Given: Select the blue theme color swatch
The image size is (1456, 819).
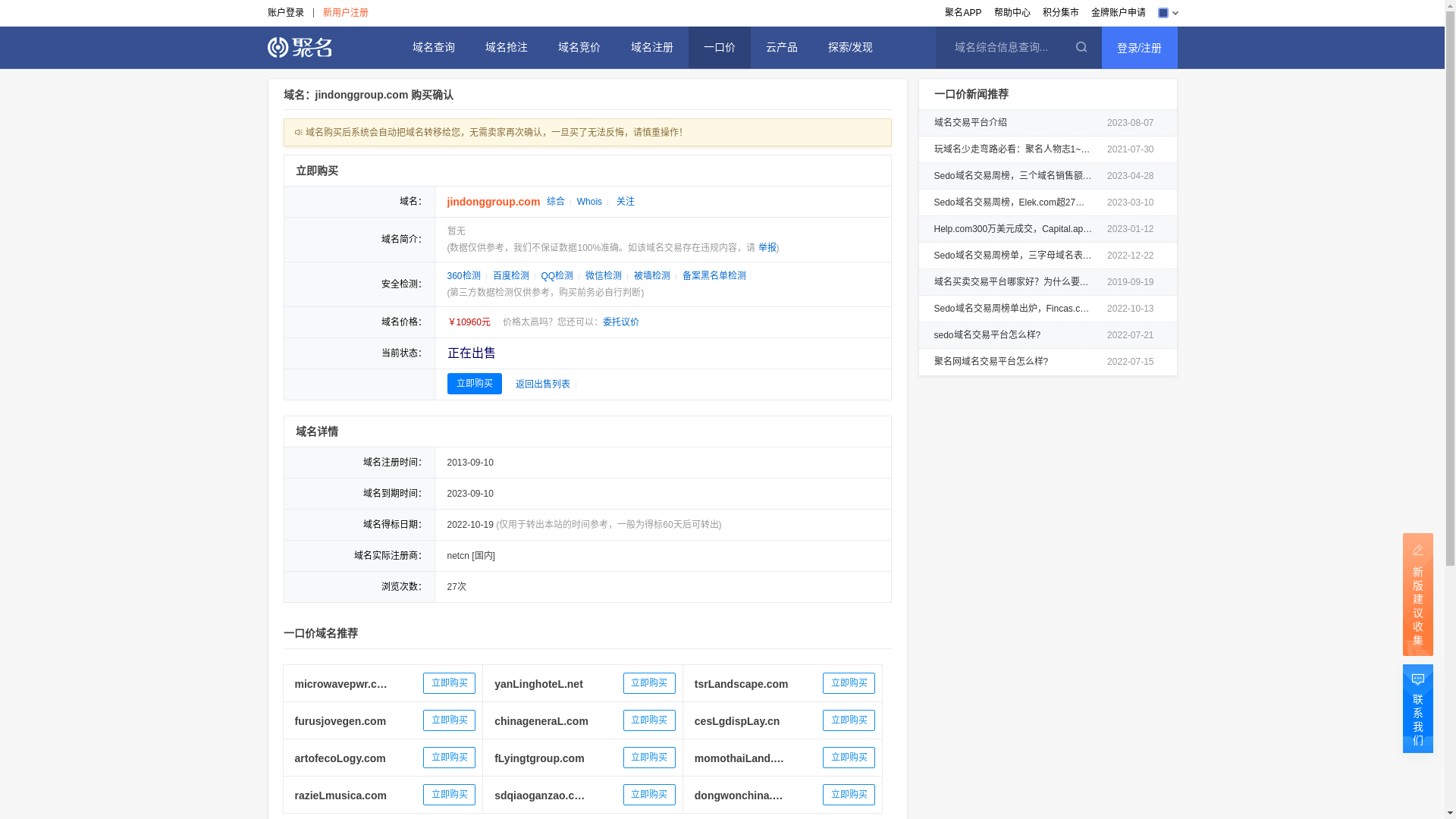Looking at the screenshot, I should [1163, 13].
